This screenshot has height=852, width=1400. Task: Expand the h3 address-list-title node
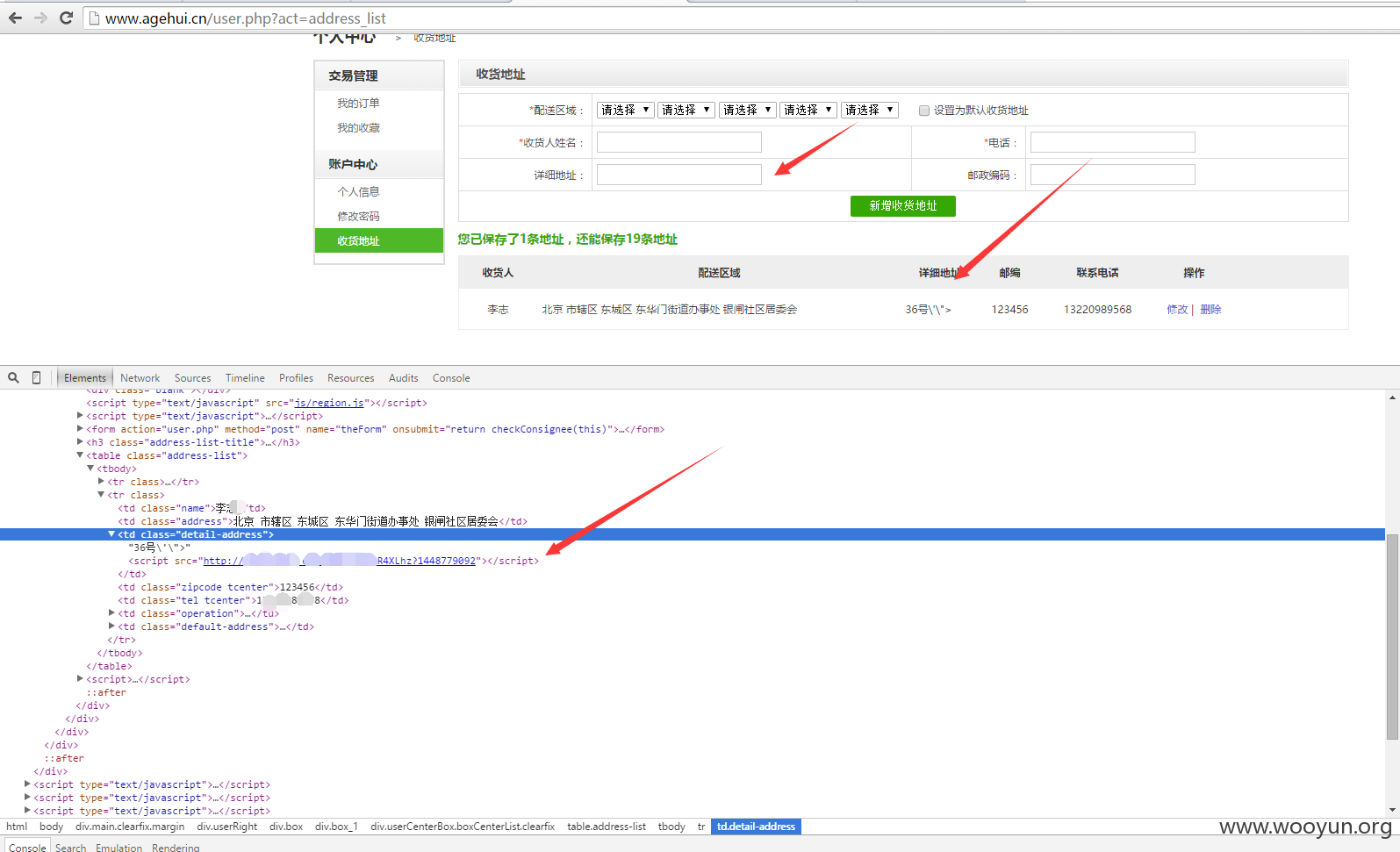pos(80,442)
